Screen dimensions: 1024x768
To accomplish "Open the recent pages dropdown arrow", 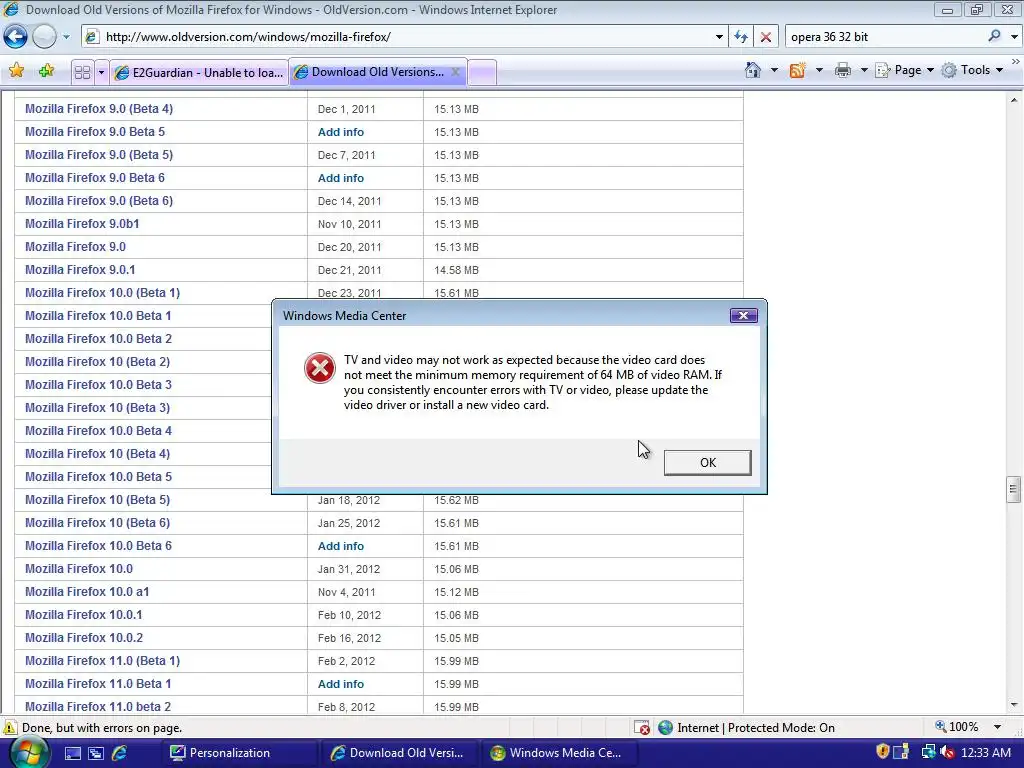I will 66,37.
